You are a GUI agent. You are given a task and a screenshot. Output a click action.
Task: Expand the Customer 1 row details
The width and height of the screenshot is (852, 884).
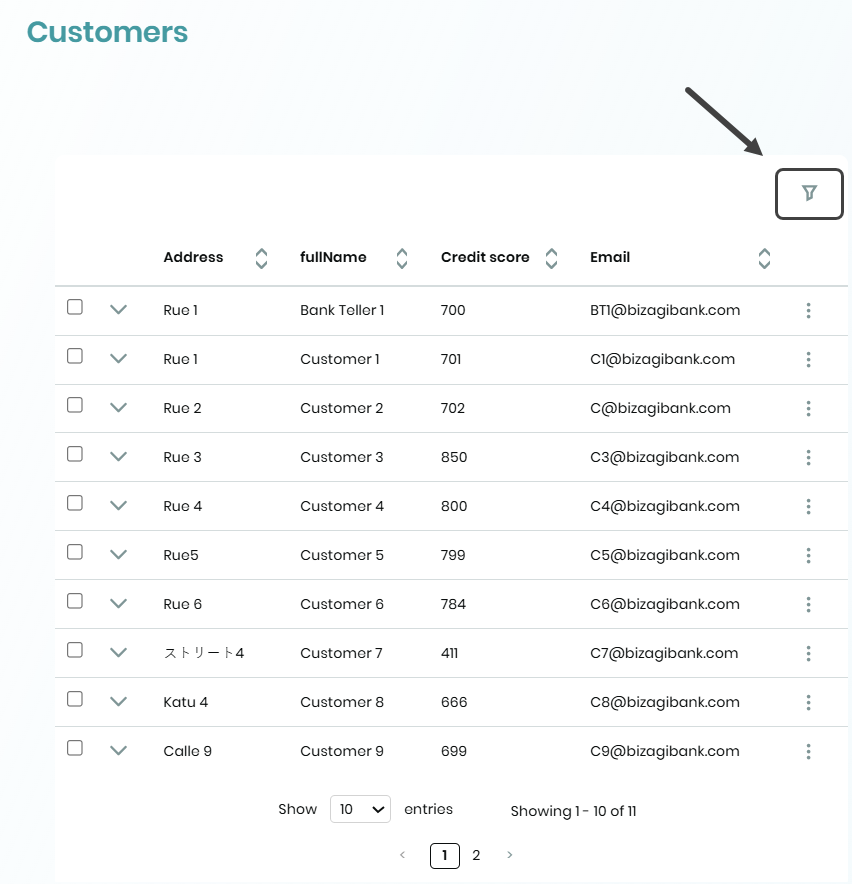point(118,359)
